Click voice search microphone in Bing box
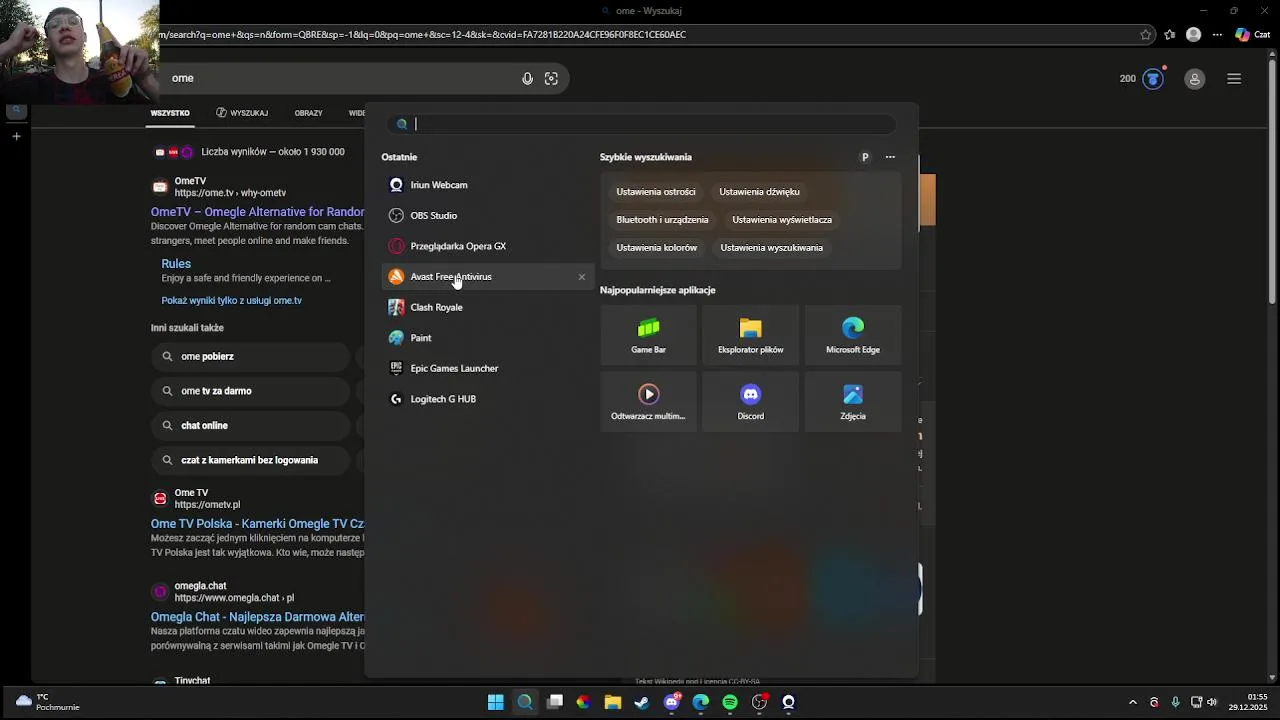 [527, 79]
